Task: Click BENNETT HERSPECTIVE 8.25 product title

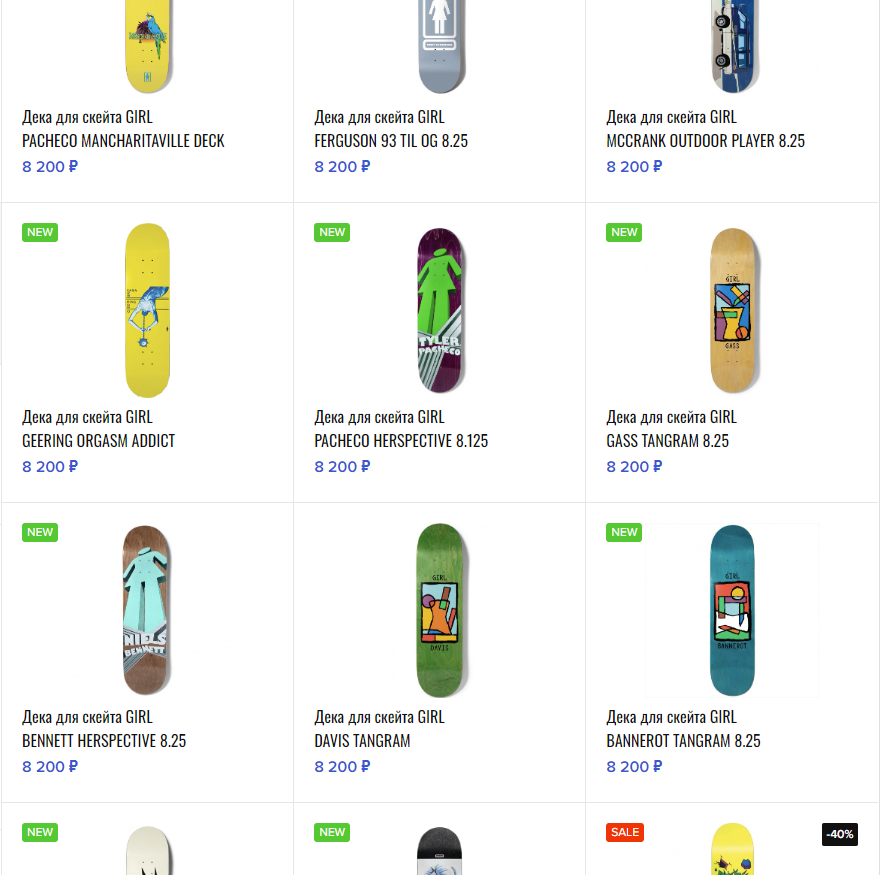Action: coord(104,741)
